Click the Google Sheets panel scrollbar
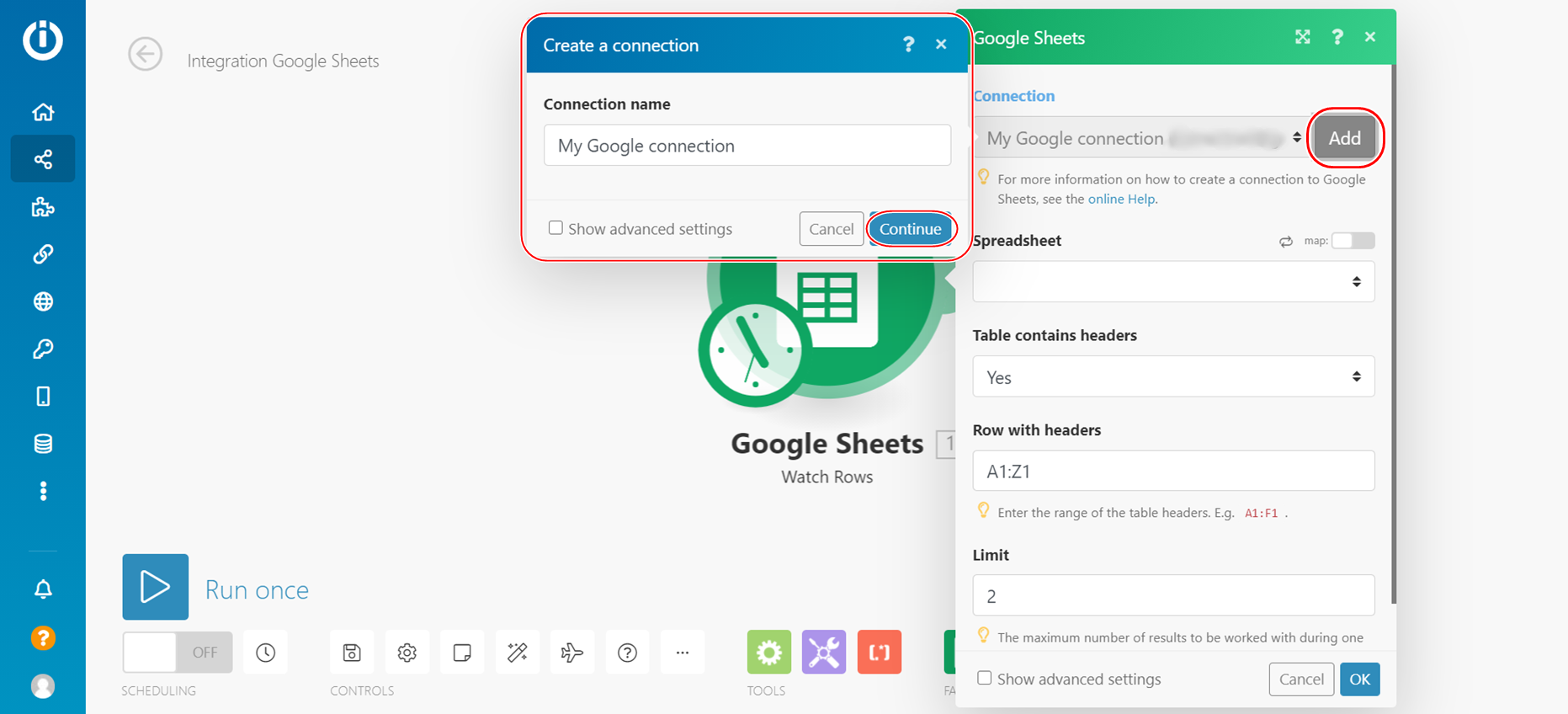The width and height of the screenshot is (1568, 714). (1393, 334)
